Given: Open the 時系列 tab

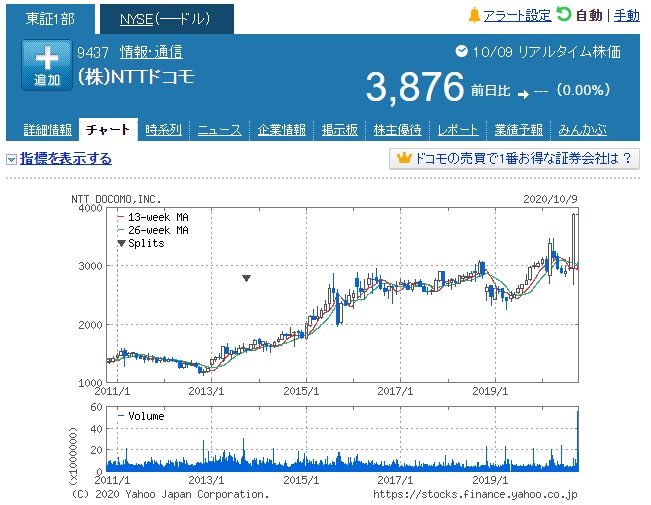Looking at the screenshot, I should coord(163,130).
